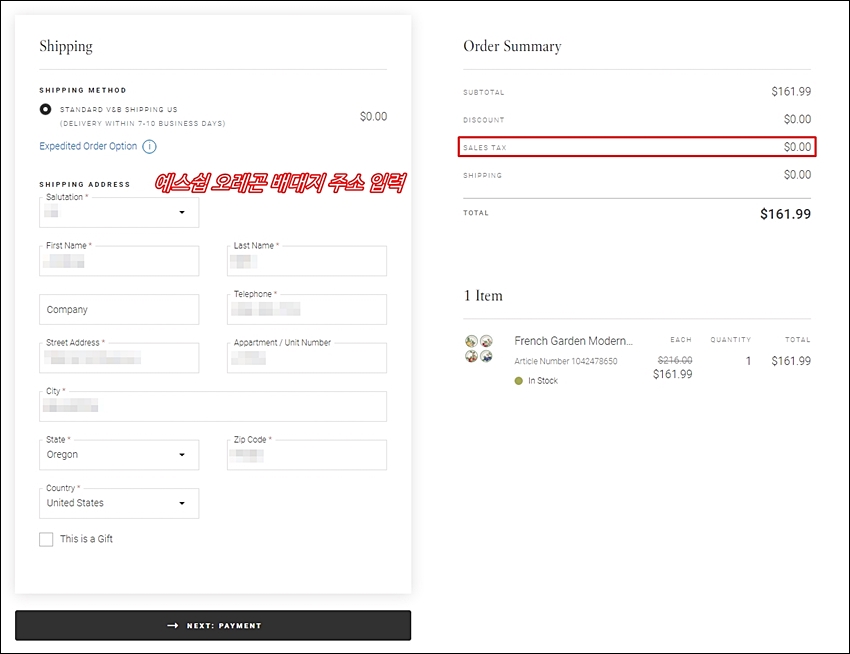The width and height of the screenshot is (850, 654).
Task: Click the 1 Item heading
Action: (483, 296)
